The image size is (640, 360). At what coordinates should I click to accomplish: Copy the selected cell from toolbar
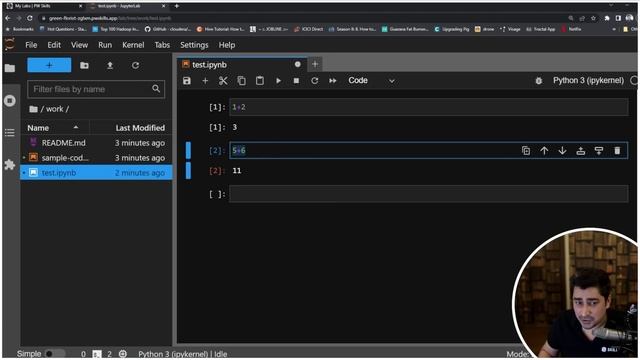pyautogui.click(x=242, y=81)
